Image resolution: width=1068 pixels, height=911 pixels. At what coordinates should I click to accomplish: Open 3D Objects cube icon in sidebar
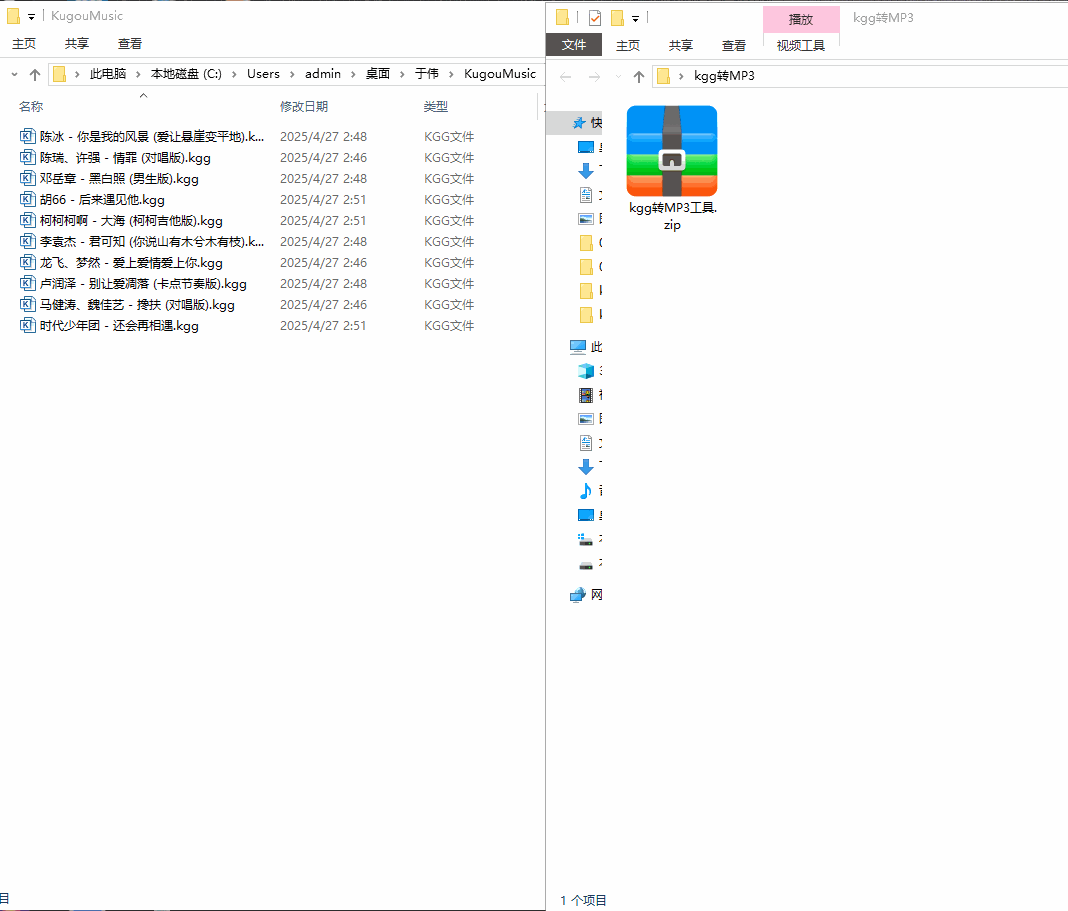pos(586,371)
